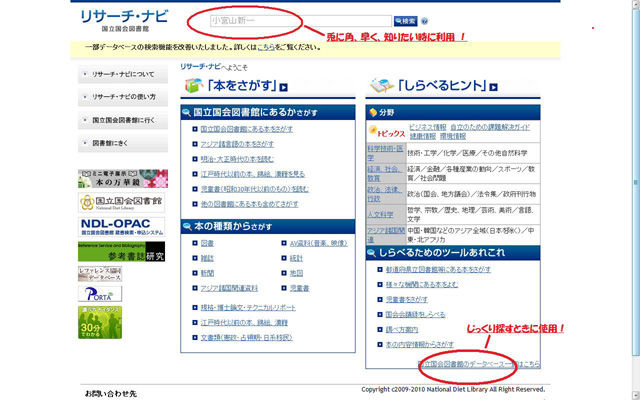Open the 経済、社会、教育 field link
640x400 pixels.
pos(386,173)
